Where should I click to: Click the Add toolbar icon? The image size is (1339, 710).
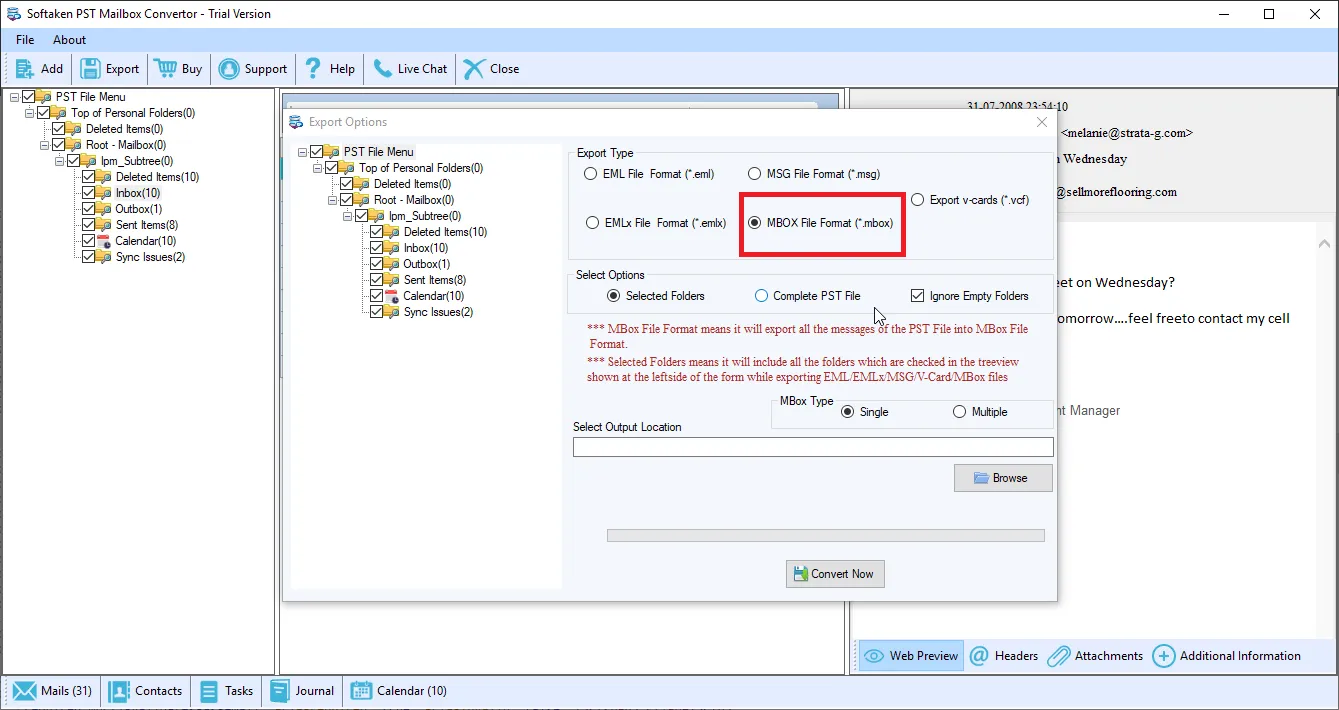click(25, 69)
